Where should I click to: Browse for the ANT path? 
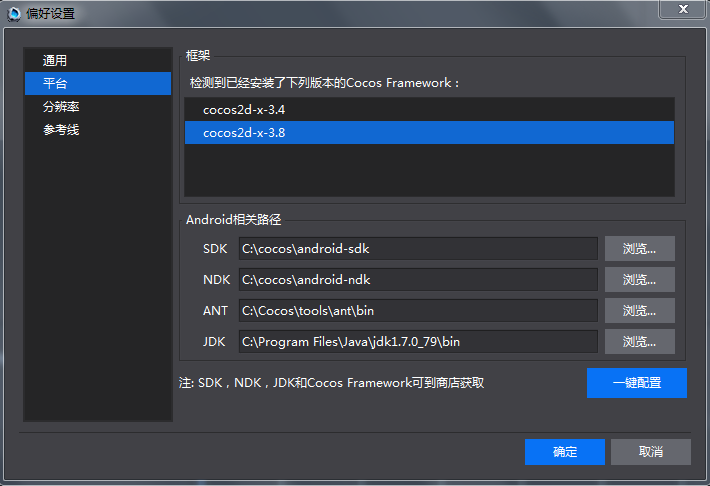[639, 311]
